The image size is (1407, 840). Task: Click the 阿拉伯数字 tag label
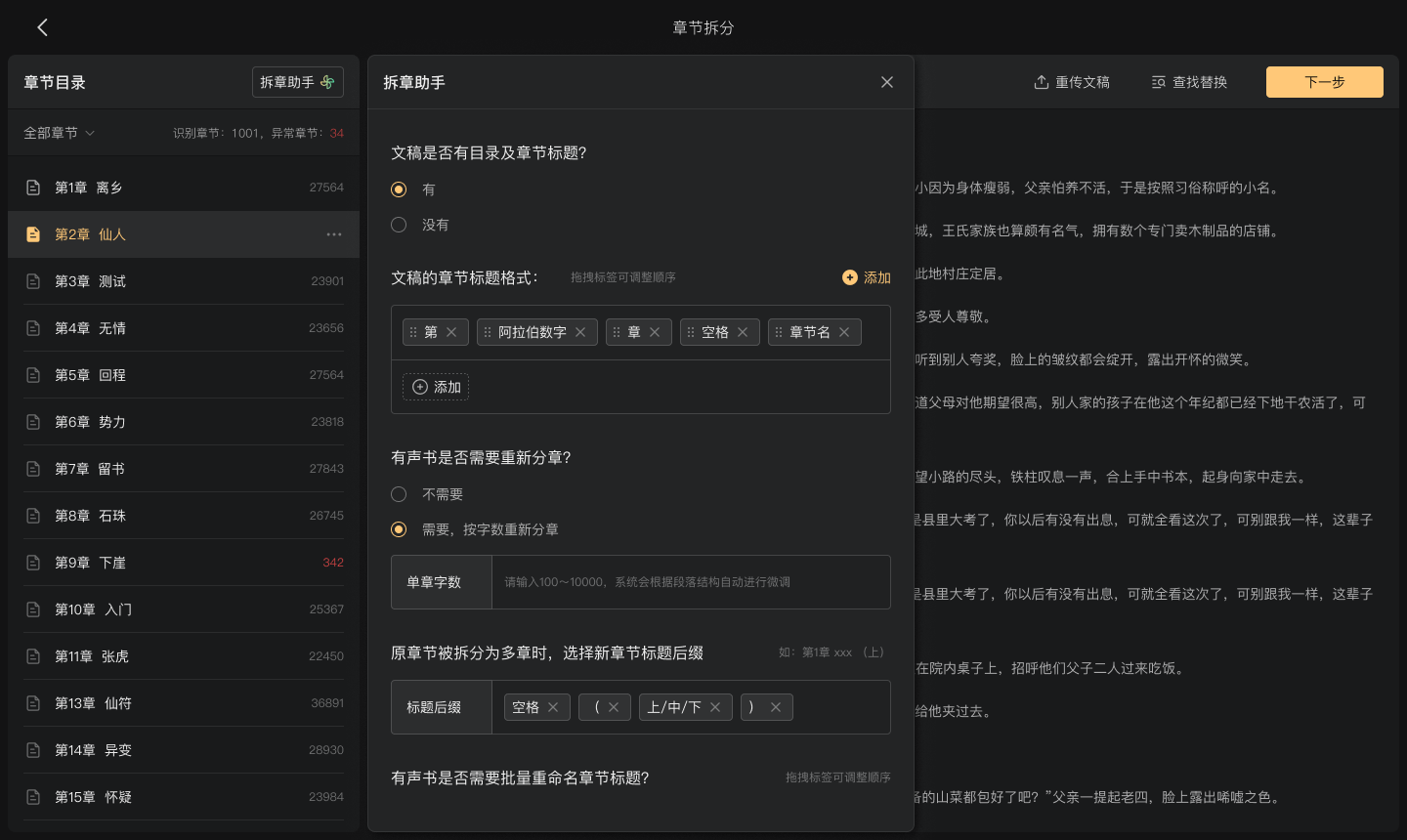point(533,332)
